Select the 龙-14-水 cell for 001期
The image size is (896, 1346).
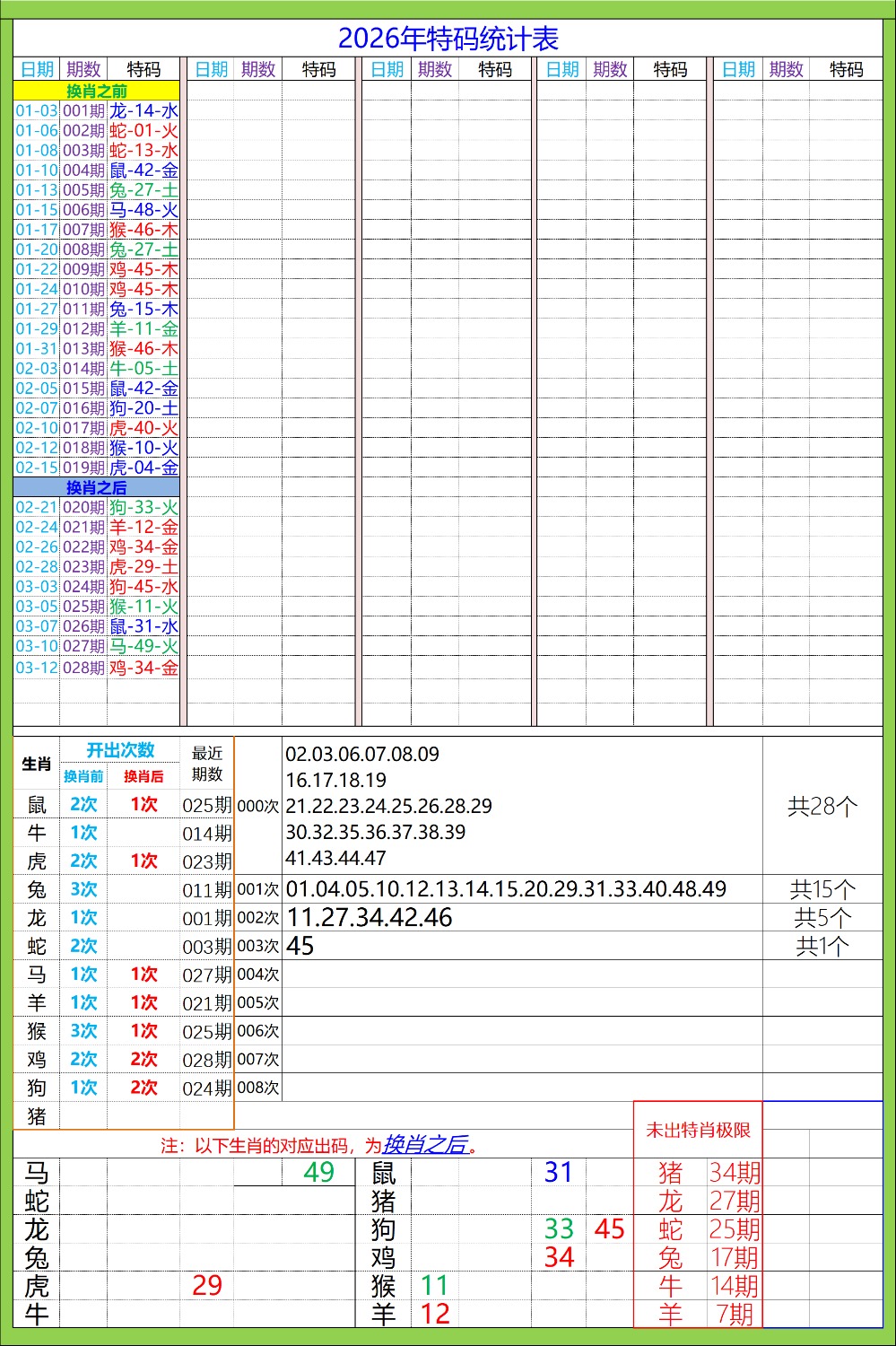[x=144, y=110]
